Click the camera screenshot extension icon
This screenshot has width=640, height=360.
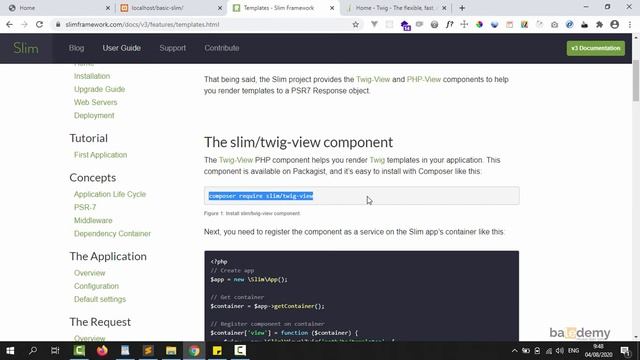pos(554,24)
